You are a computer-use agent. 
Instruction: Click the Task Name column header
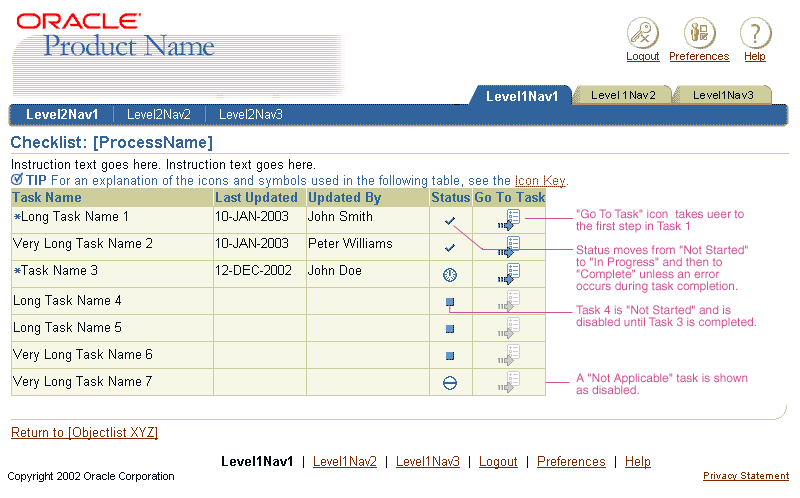pyautogui.click(x=112, y=197)
